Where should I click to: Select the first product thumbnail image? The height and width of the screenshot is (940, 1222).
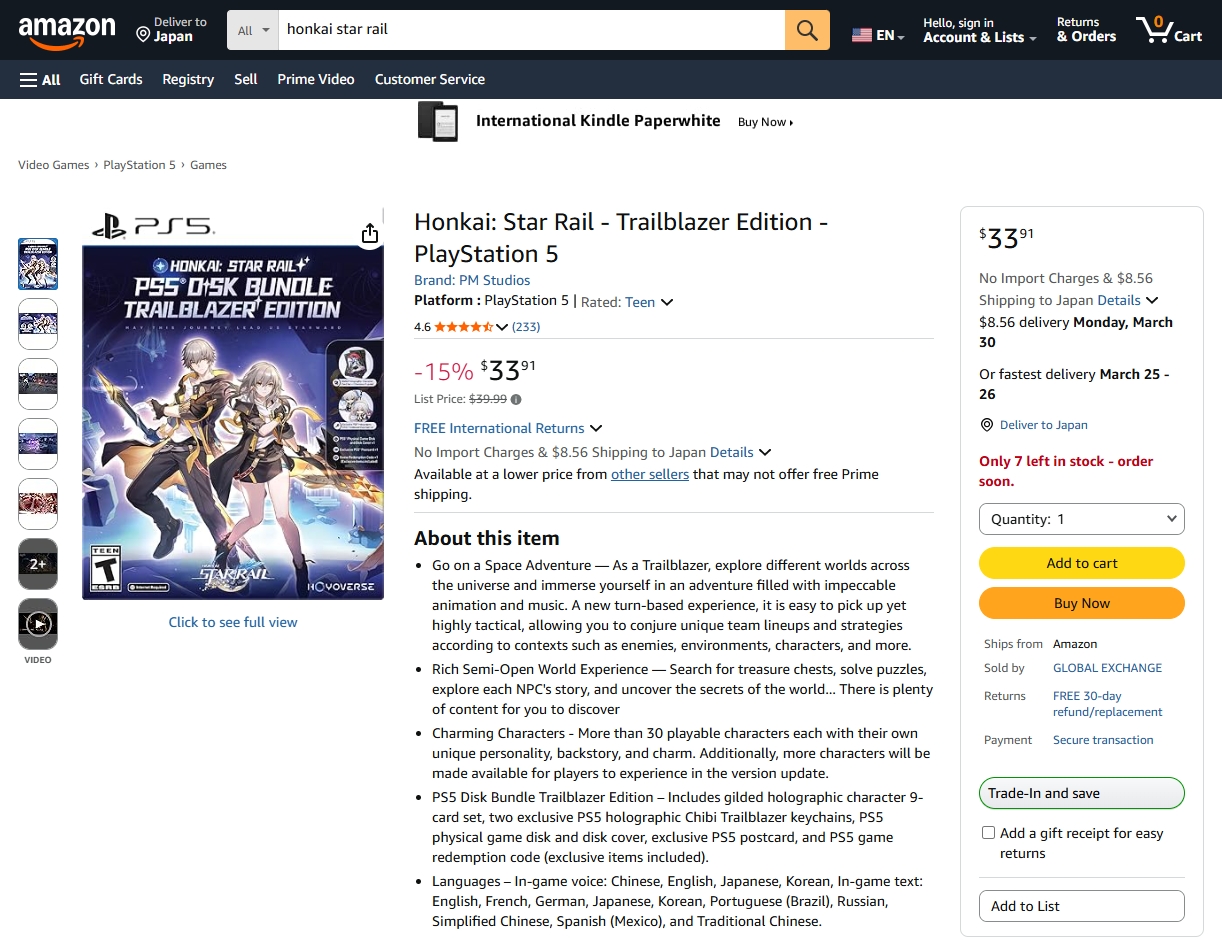click(38, 264)
